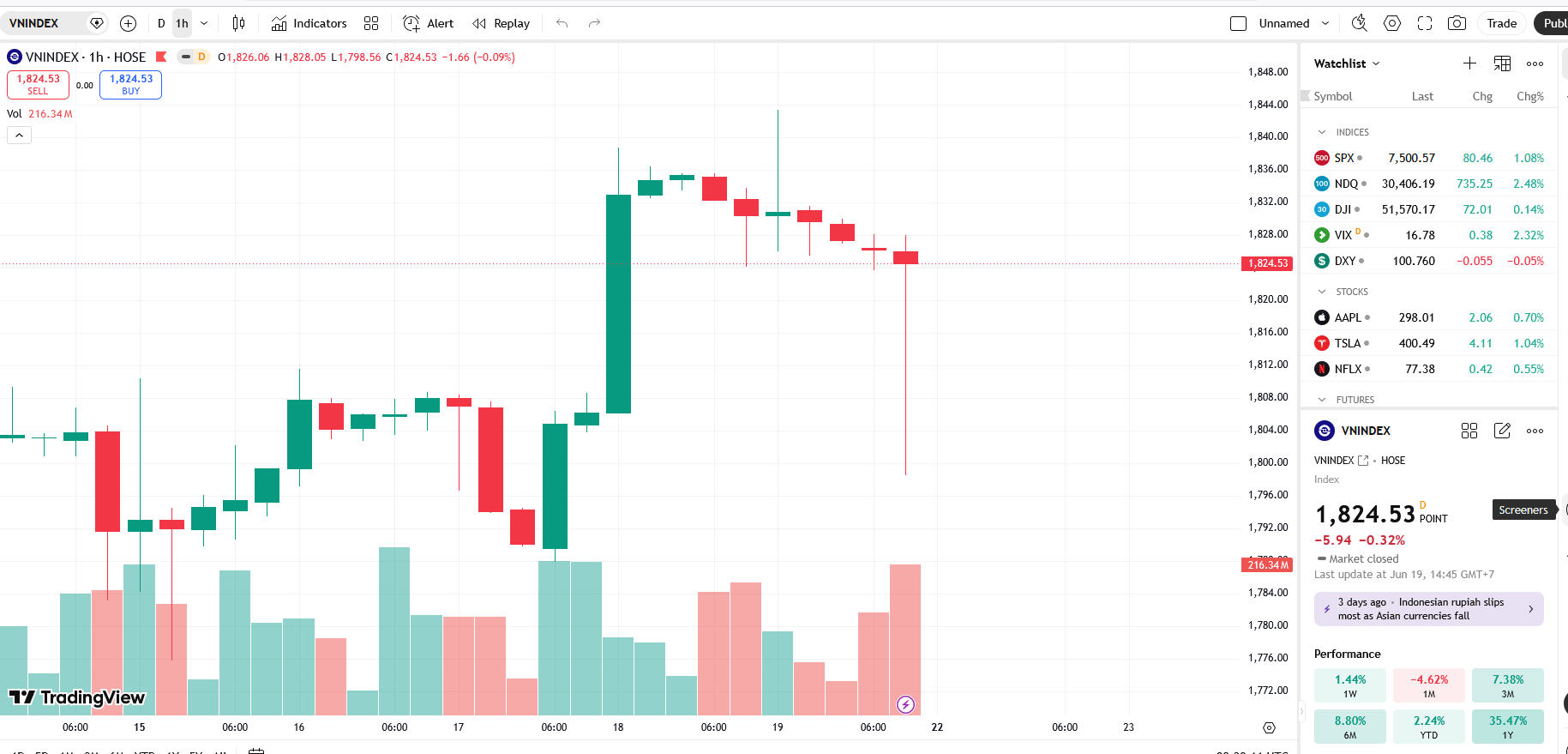Take a chart snapshot with camera icon
1568x754 pixels.
click(1457, 23)
